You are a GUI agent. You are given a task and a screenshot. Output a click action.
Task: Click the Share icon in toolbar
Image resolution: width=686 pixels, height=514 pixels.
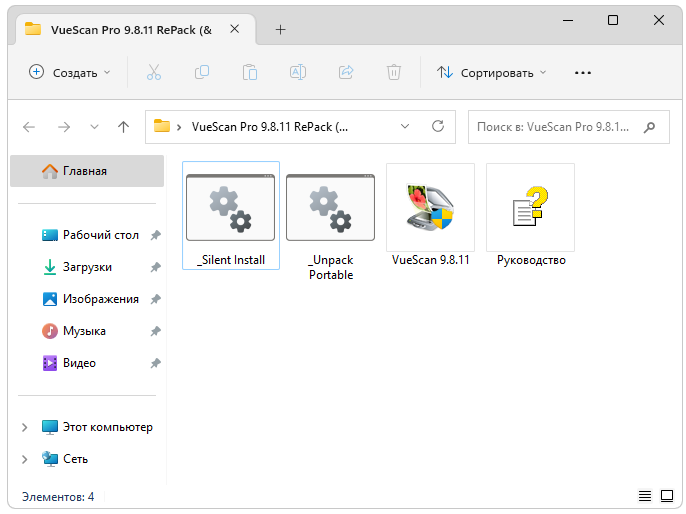[x=346, y=72]
